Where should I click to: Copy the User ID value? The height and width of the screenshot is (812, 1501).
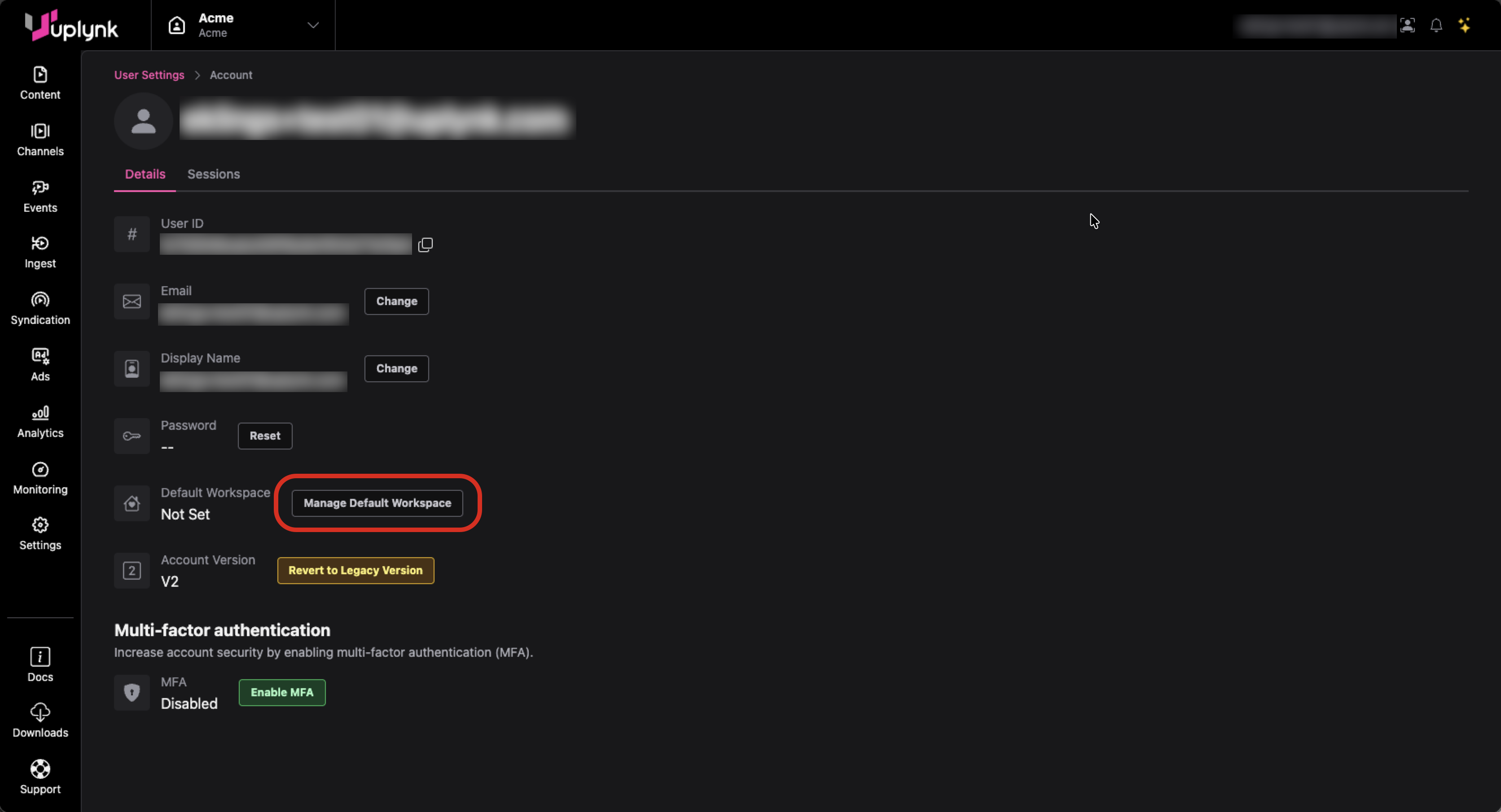[x=426, y=244]
